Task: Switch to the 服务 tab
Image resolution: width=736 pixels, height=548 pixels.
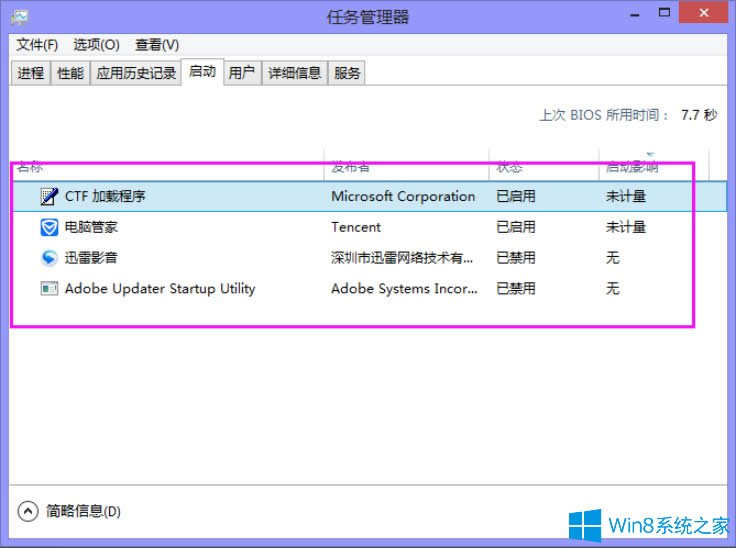Action: (x=347, y=73)
